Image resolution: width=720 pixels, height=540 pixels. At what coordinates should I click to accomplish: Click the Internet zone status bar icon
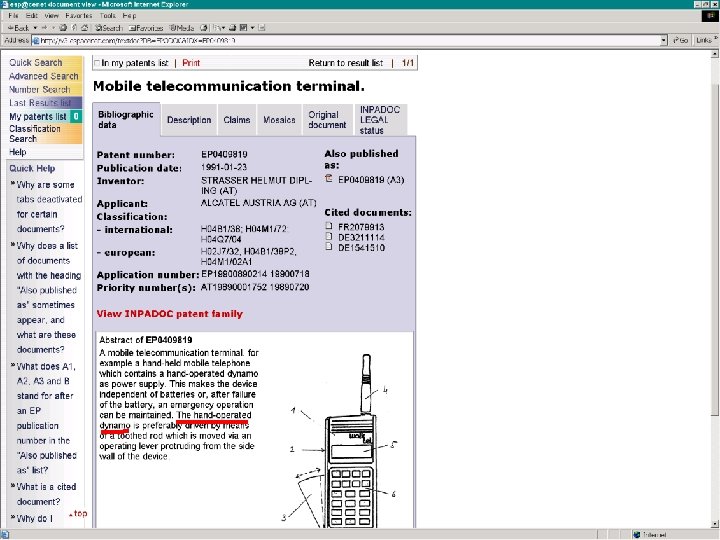coord(636,535)
